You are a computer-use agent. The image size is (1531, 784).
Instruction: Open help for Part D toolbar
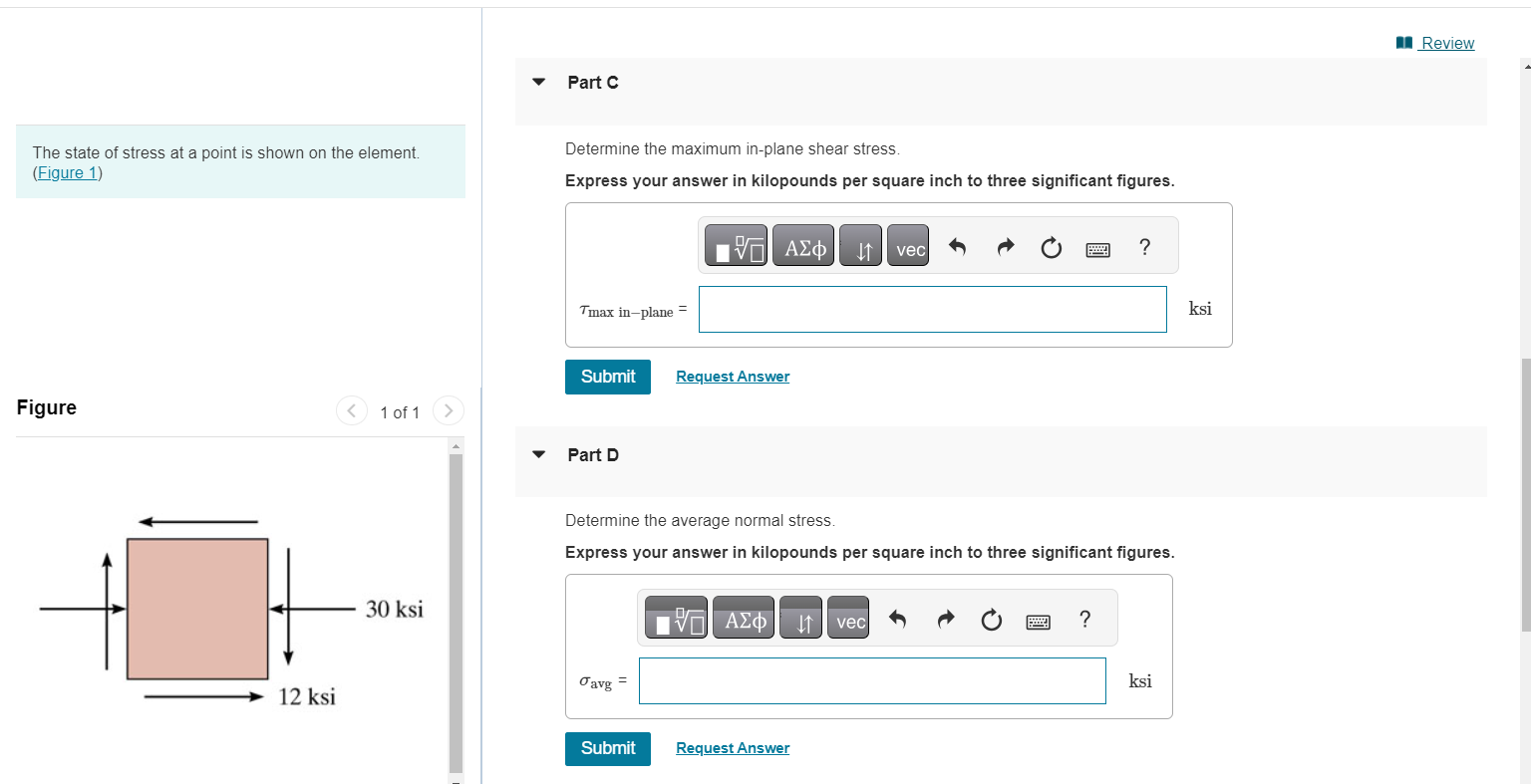click(1084, 620)
